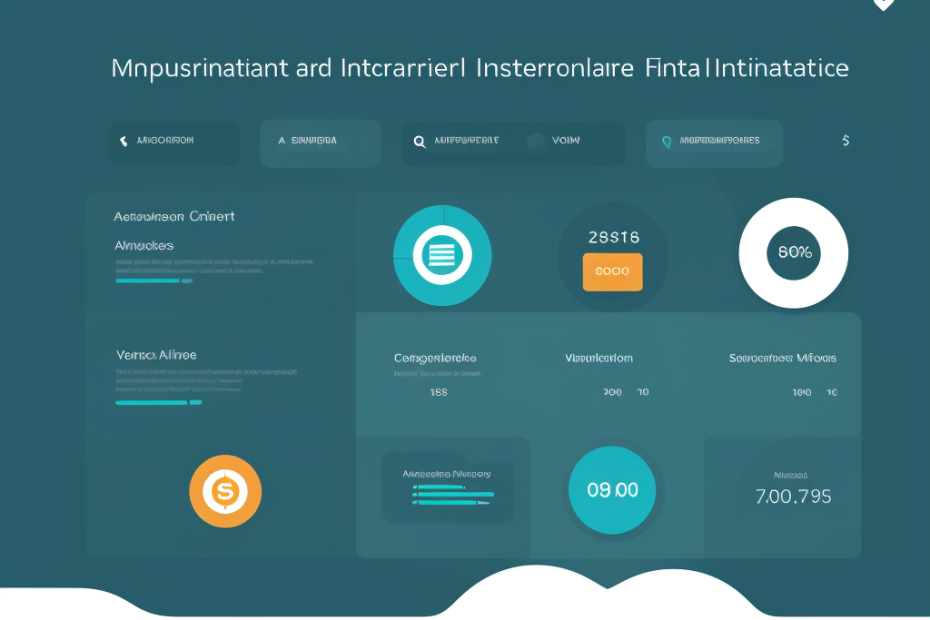The image size is (930, 620).
Task: Click the 7.00.79S amount value
Action: coord(793,496)
